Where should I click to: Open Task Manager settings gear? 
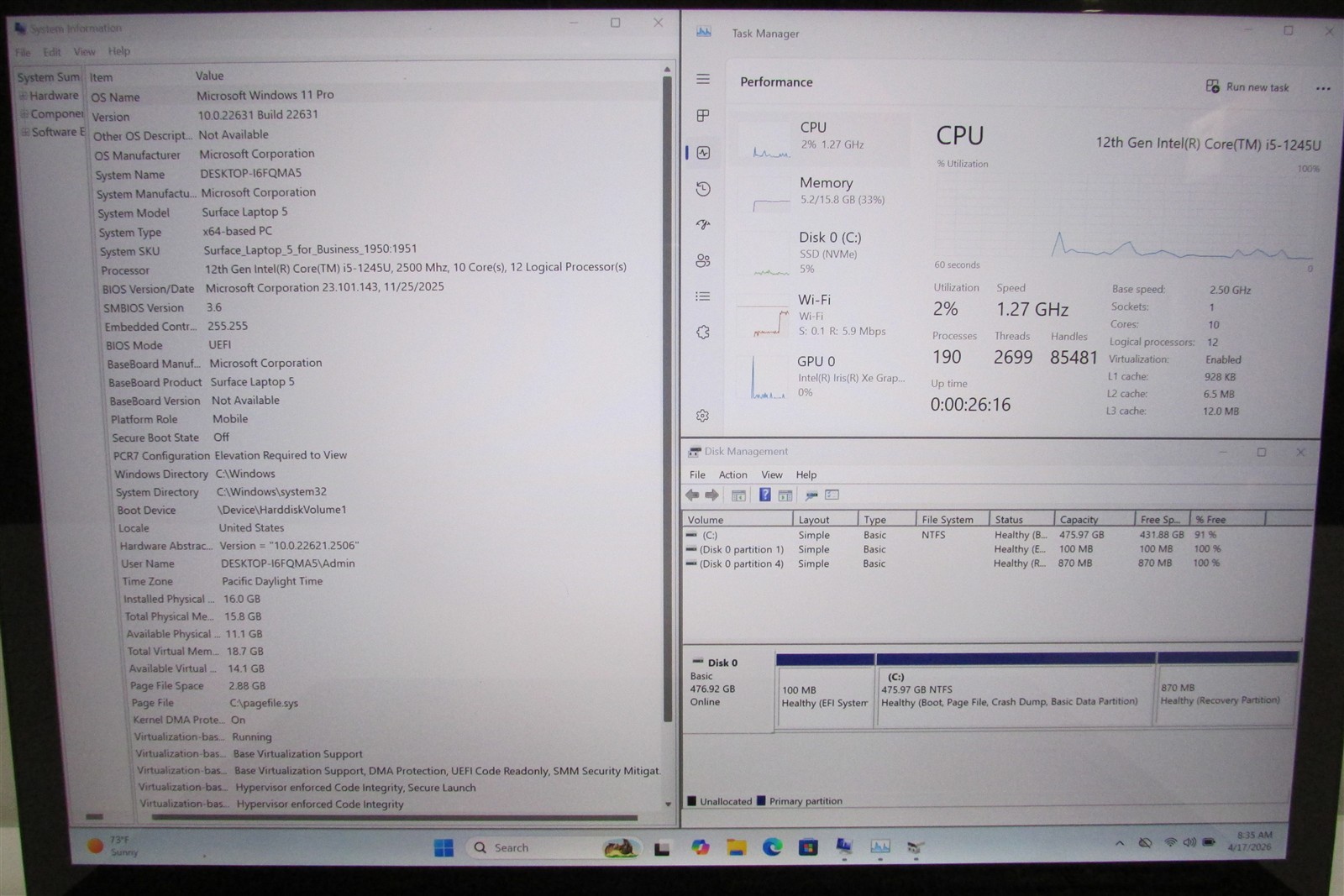(703, 416)
